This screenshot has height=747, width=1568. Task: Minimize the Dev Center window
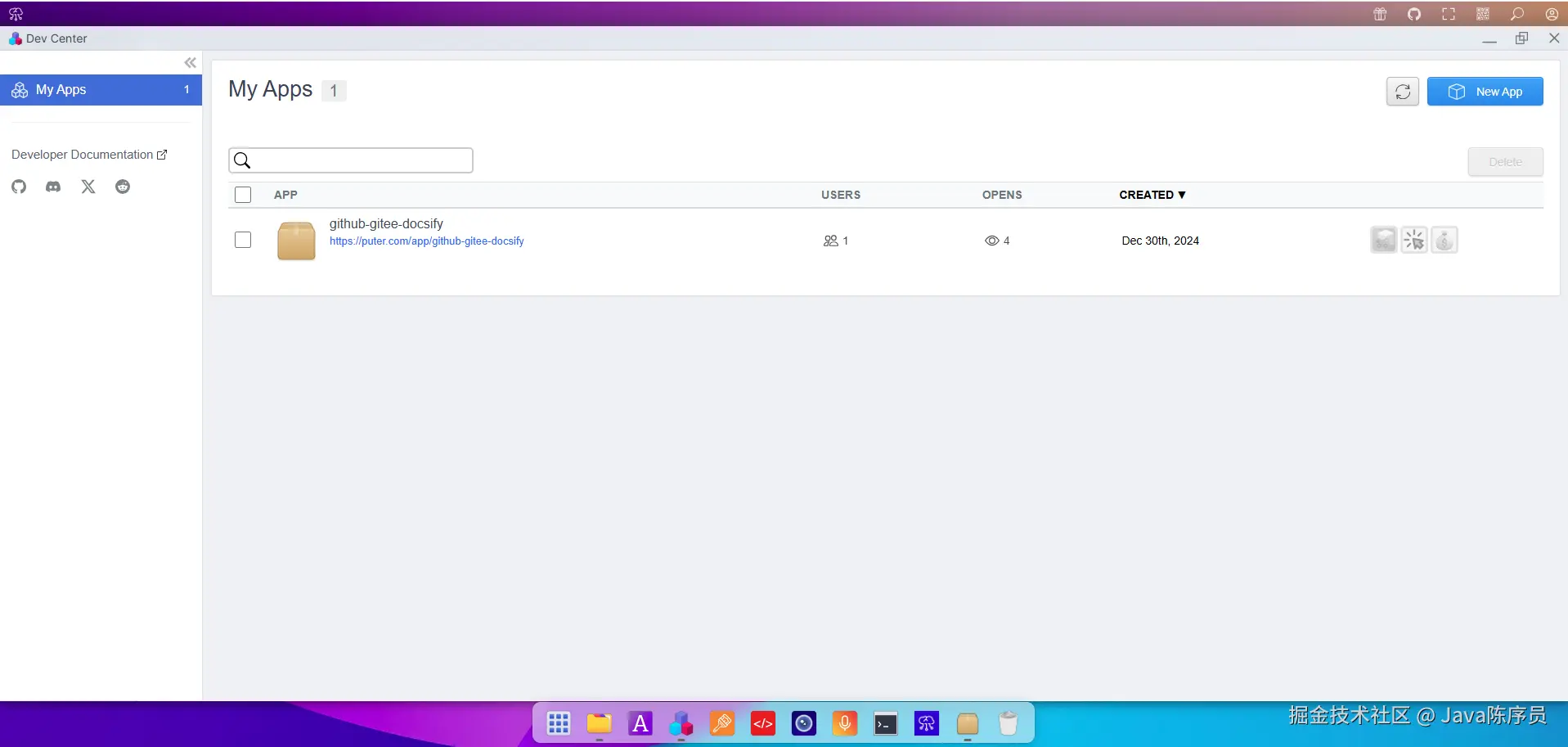tap(1489, 39)
